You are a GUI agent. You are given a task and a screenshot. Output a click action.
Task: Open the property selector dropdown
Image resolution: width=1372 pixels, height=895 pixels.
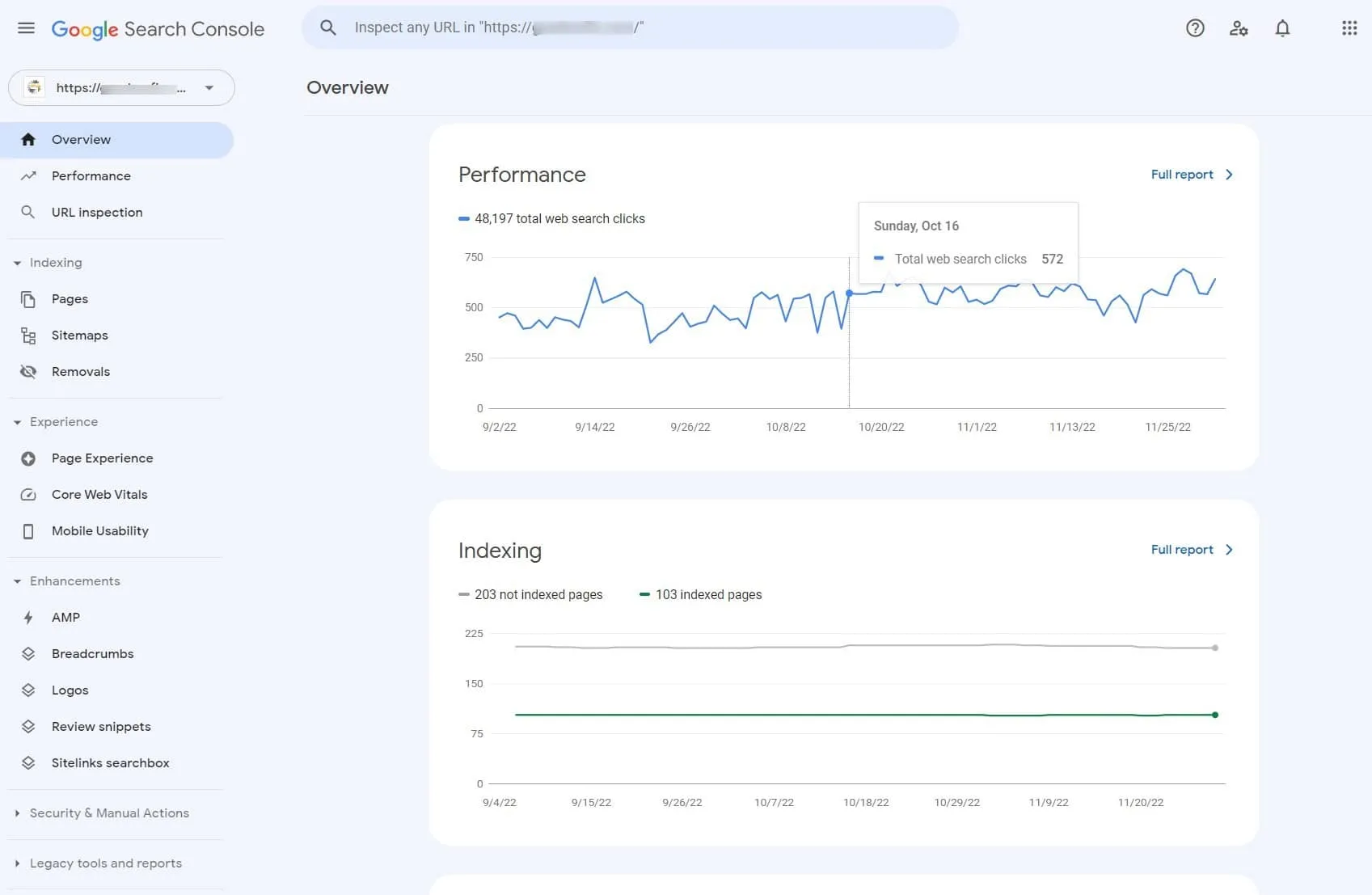121,87
